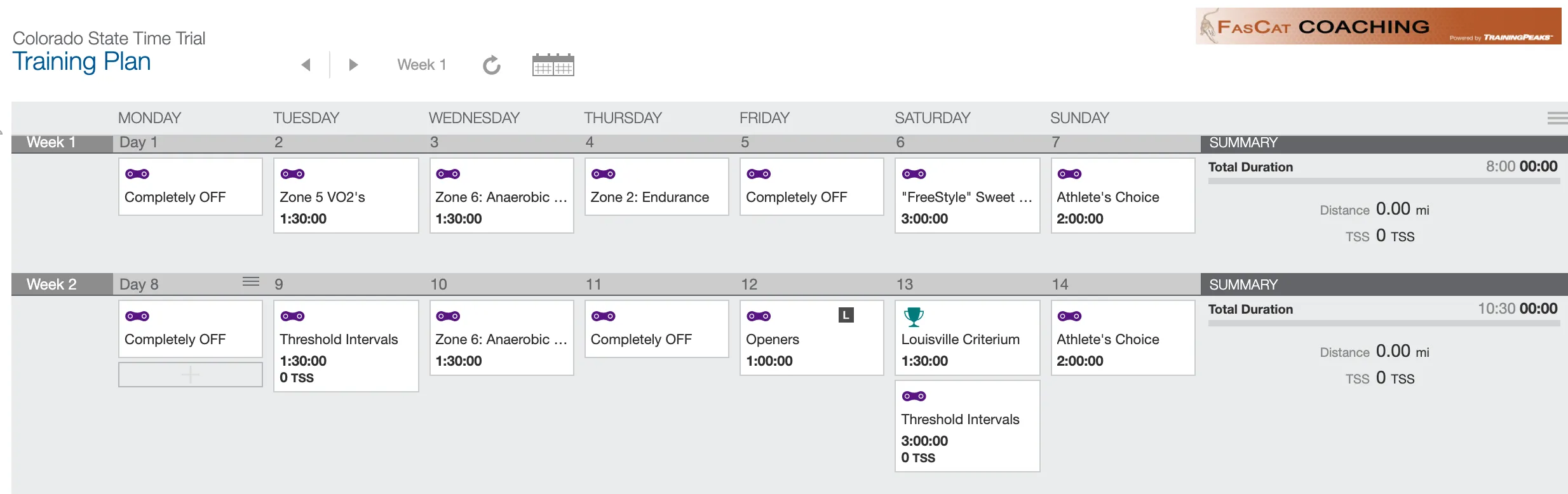Open Sunday Athlete's Choice workout in Week 1
This screenshot has height=494, width=1568.
(x=1123, y=196)
